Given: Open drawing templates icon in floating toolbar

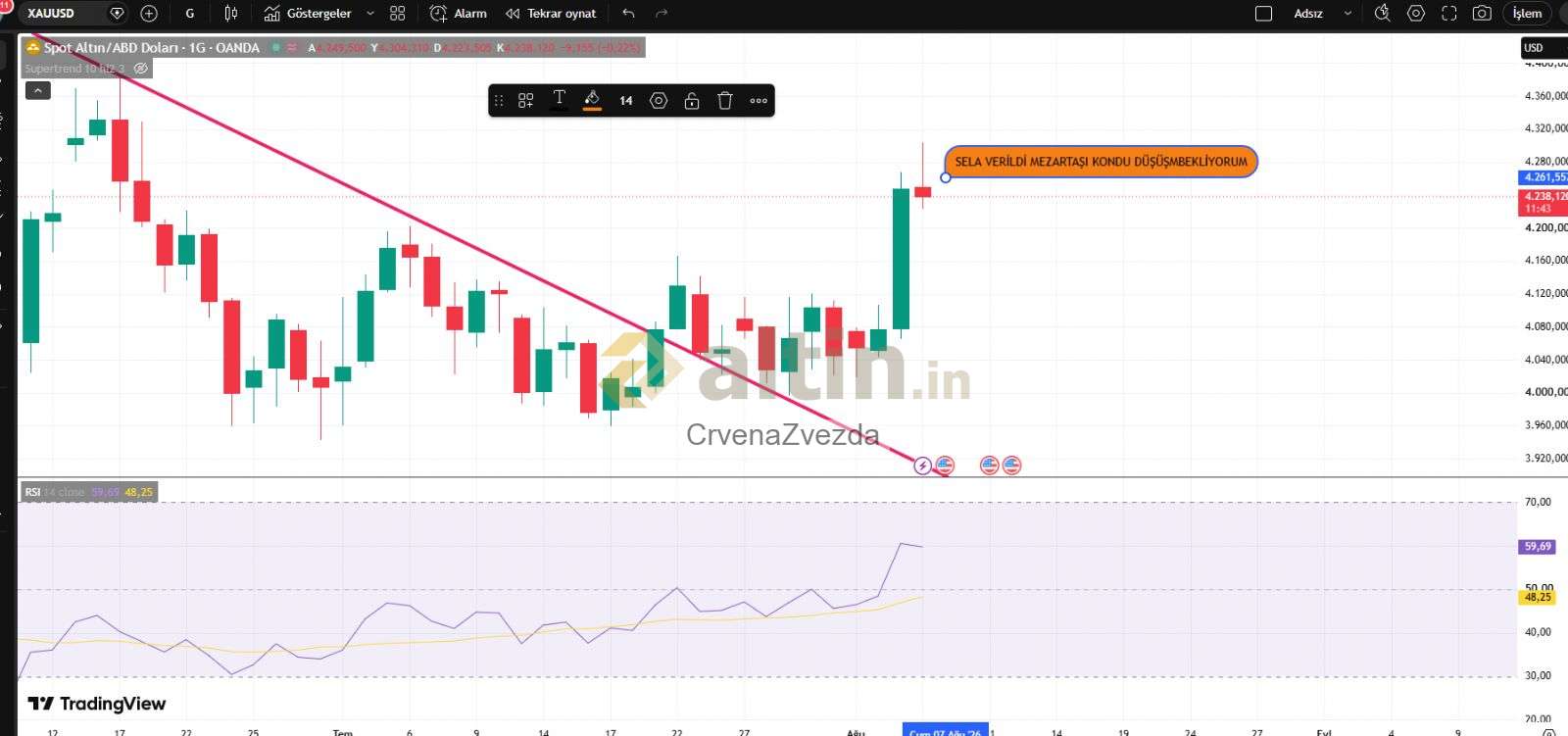Looking at the screenshot, I should (526, 101).
